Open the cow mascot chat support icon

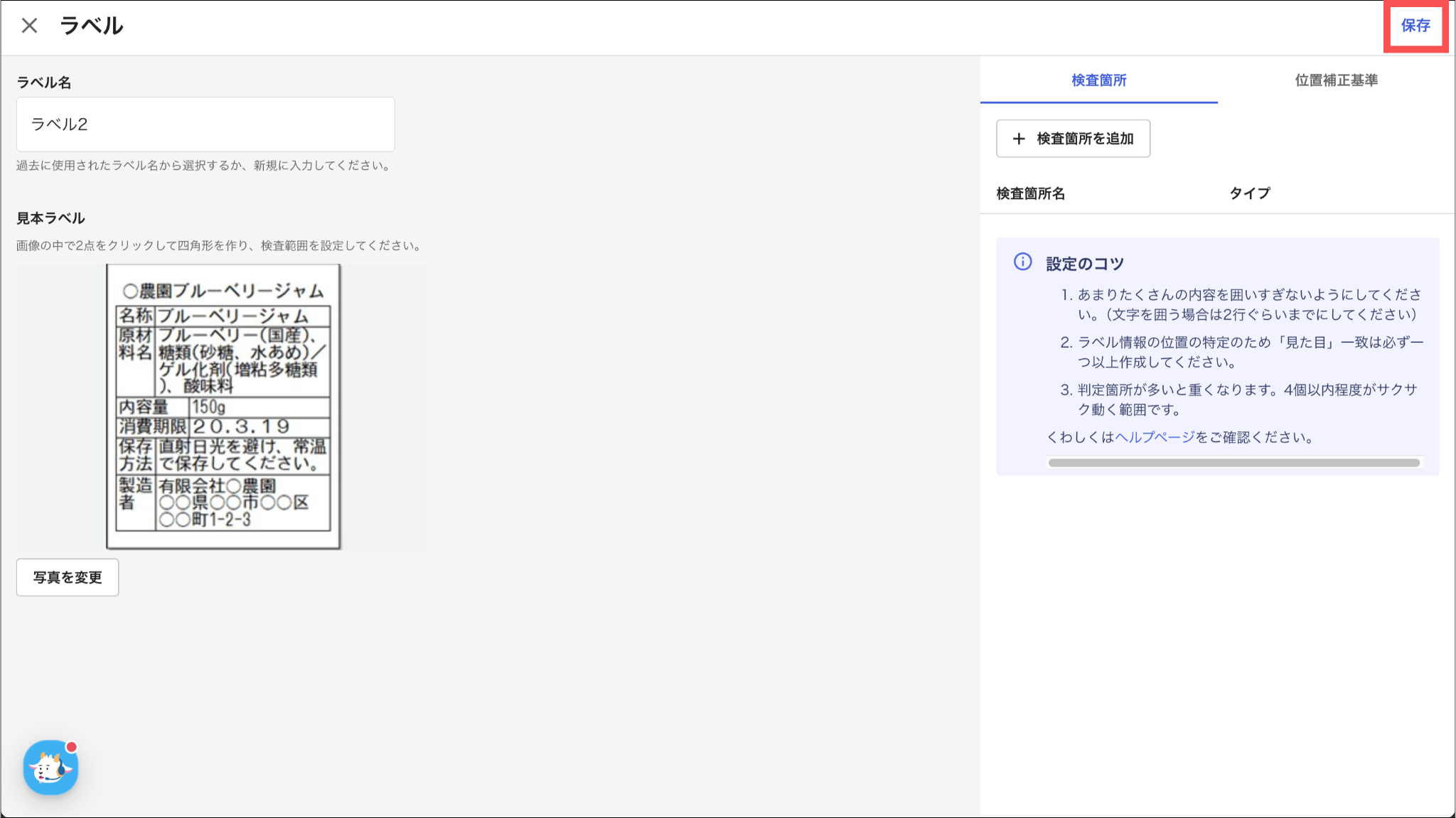click(x=50, y=769)
